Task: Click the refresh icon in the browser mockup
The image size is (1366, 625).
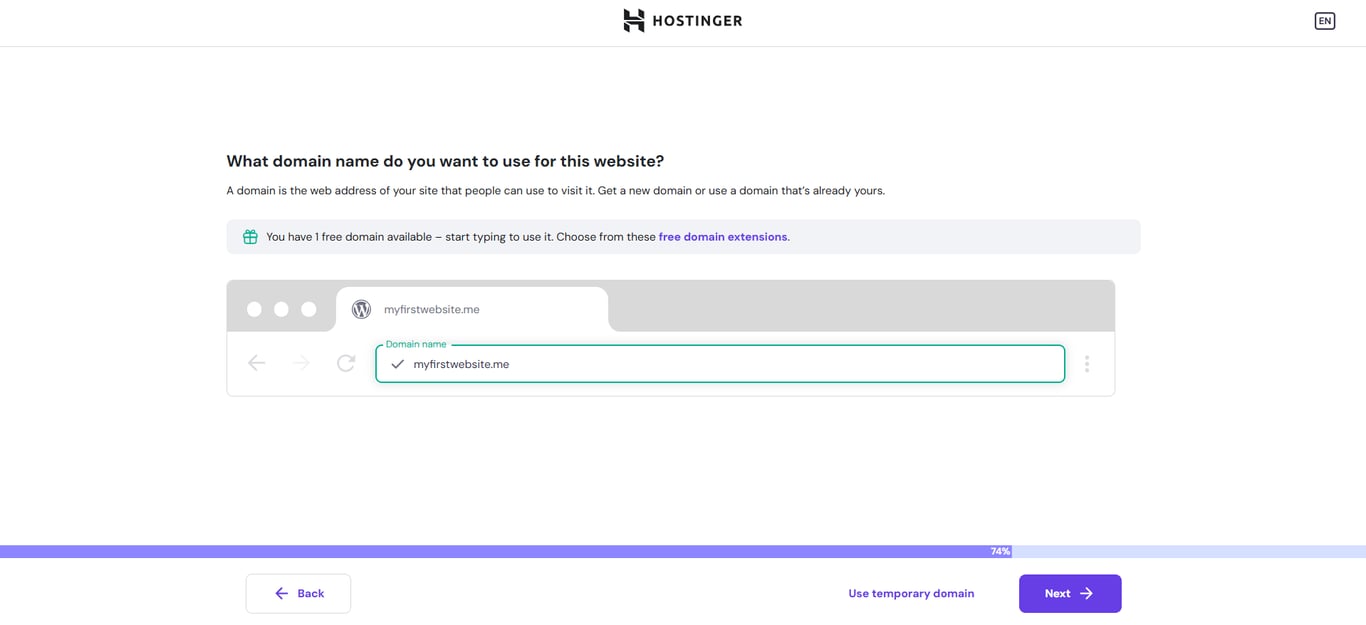Action: [345, 363]
